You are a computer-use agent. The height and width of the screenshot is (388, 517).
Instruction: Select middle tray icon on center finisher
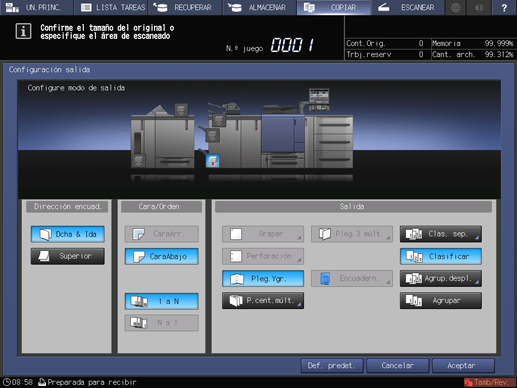click(212, 136)
